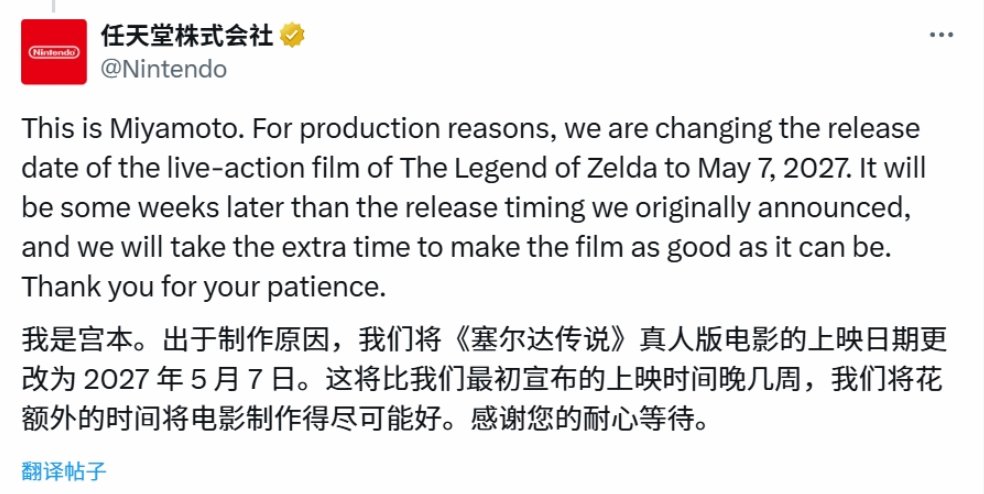Click the @Nintendo handle
984x494 pixels.
click(163, 69)
